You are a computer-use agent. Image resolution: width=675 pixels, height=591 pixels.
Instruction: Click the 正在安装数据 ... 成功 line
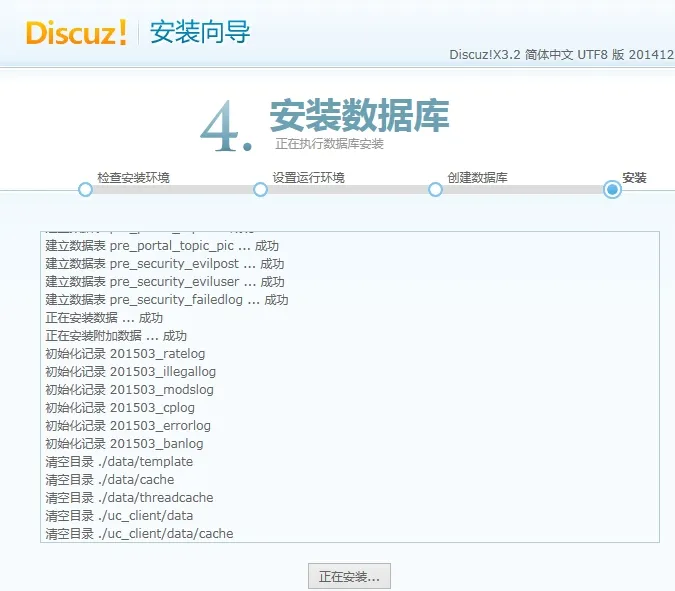[x=104, y=318]
